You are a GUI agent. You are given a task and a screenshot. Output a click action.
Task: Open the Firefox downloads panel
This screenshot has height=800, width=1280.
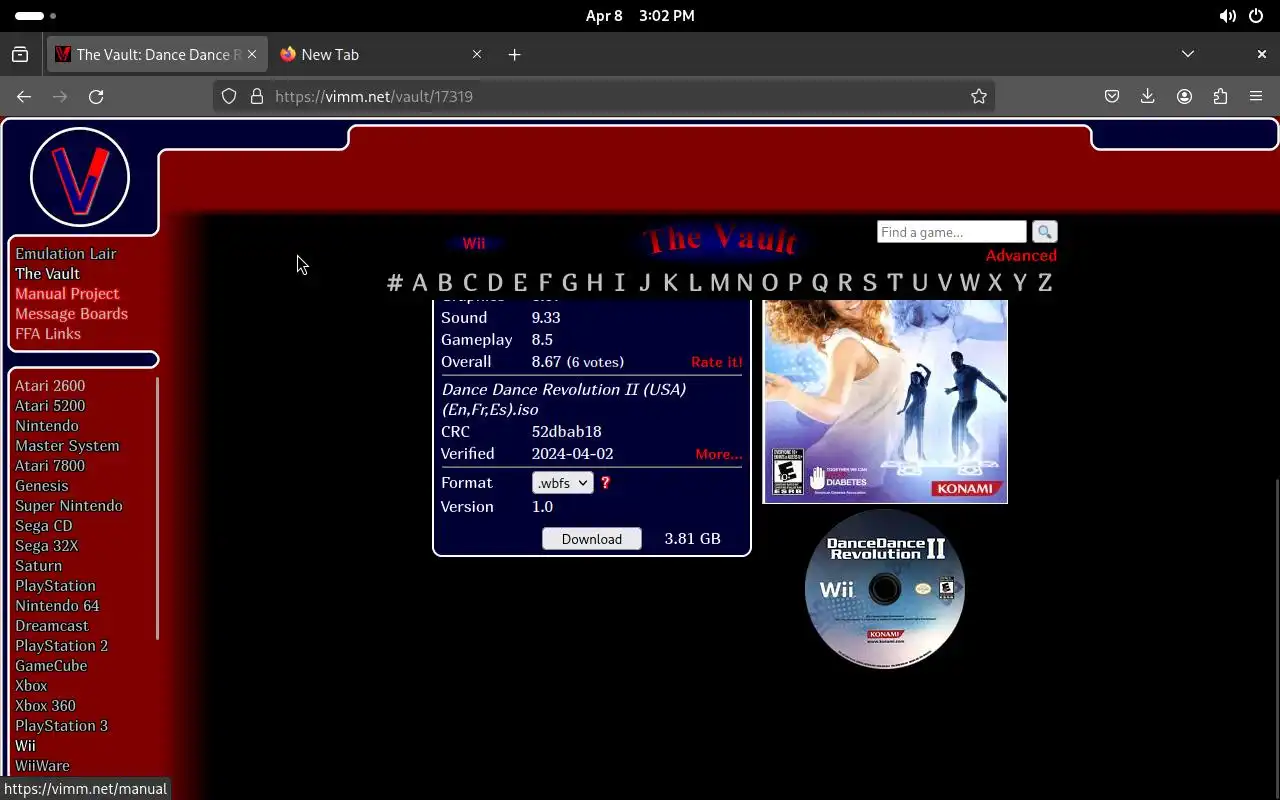(x=1148, y=96)
